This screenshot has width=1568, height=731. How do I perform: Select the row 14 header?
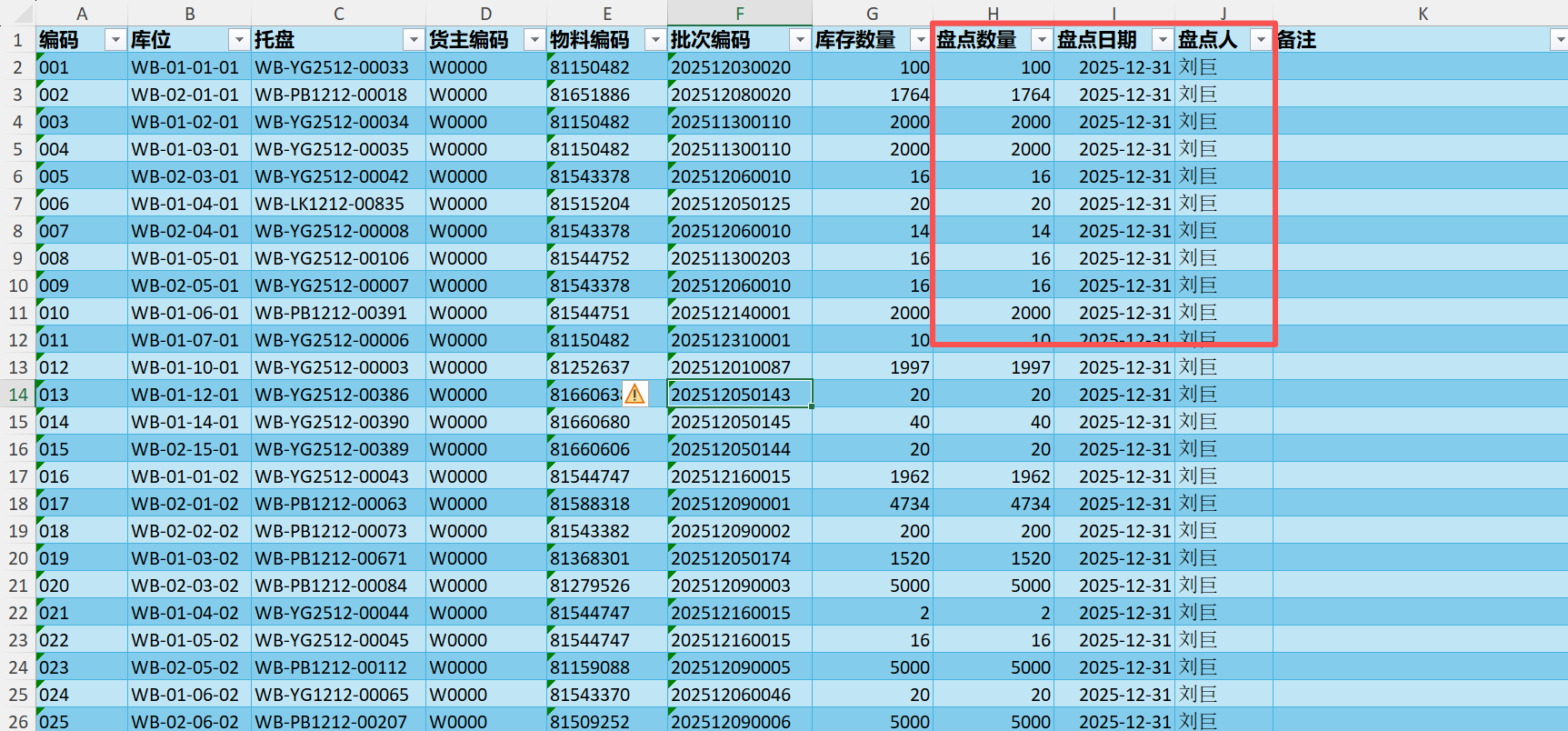pos(18,395)
